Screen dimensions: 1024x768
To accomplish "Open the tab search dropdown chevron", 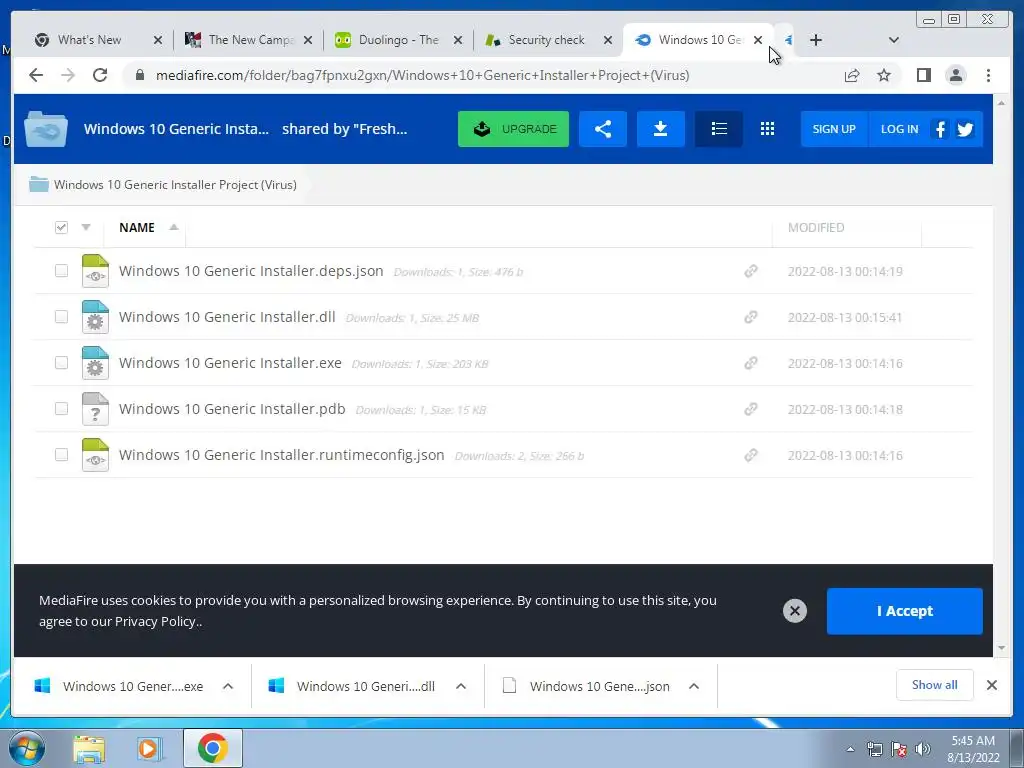I will point(893,40).
